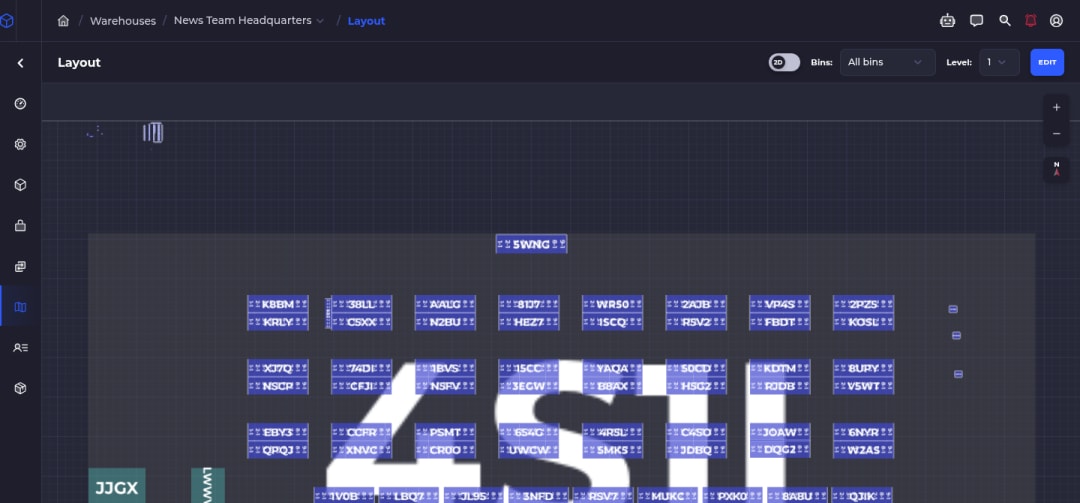1080x503 pixels.
Task: Open the Level selector dropdown
Action: coord(999,62)
